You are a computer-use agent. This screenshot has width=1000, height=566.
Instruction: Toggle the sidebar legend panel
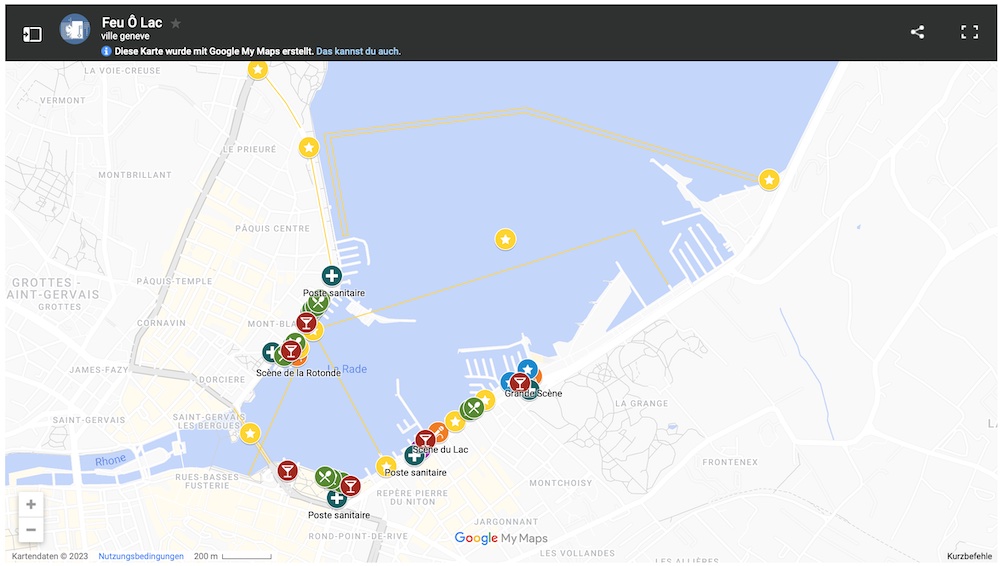click(x=32, y=34)
